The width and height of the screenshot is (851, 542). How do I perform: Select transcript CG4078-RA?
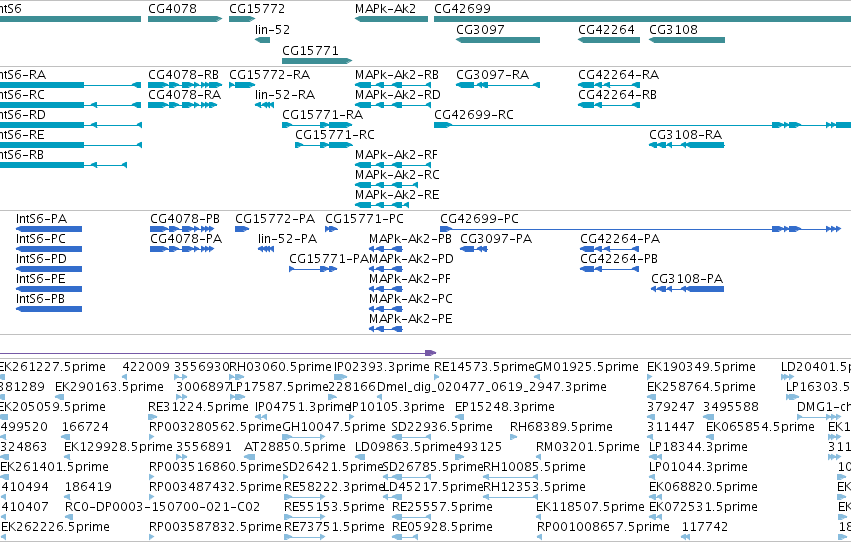[x=185, y=95]
